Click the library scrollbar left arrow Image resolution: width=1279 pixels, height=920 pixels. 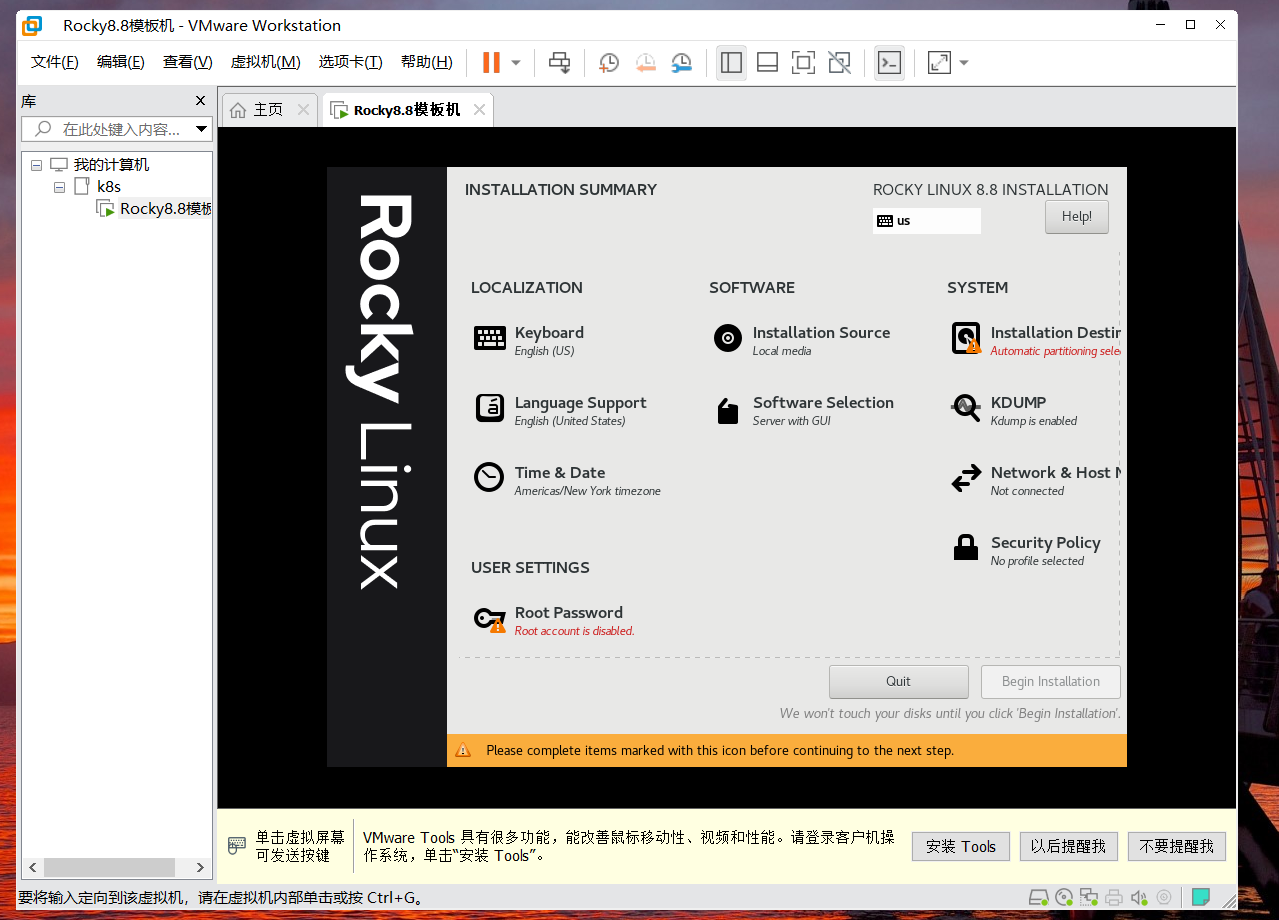point(33,867)
